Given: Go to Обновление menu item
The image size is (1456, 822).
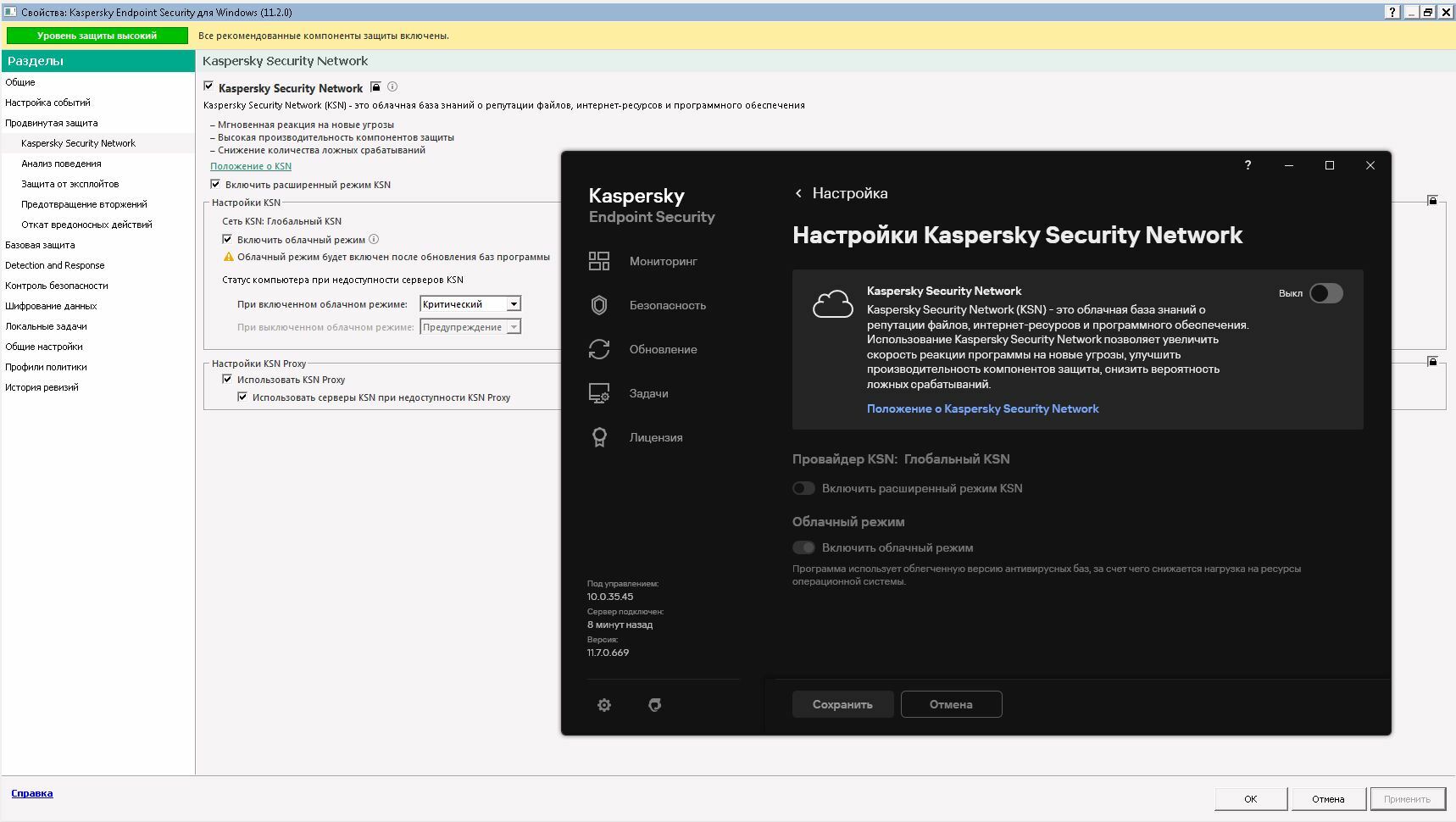Looking at the screenshot, I should (663, 349).
